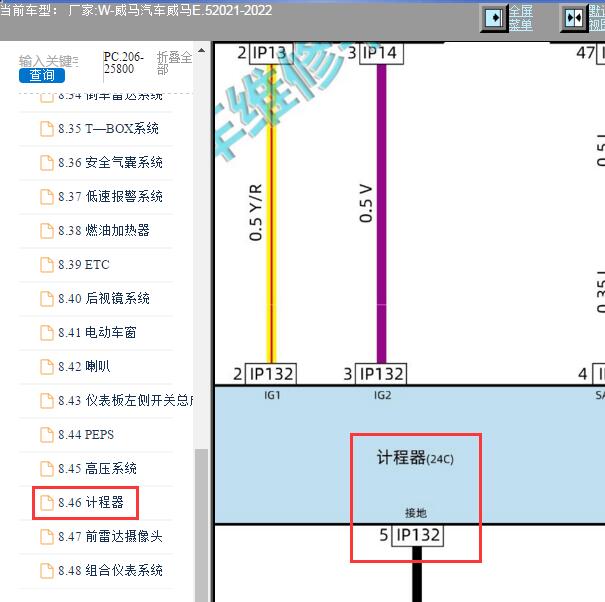Click the 计程器(24C) component title
Image resolution: width=605 pixels, height=602 pixels.
point(415,458)
